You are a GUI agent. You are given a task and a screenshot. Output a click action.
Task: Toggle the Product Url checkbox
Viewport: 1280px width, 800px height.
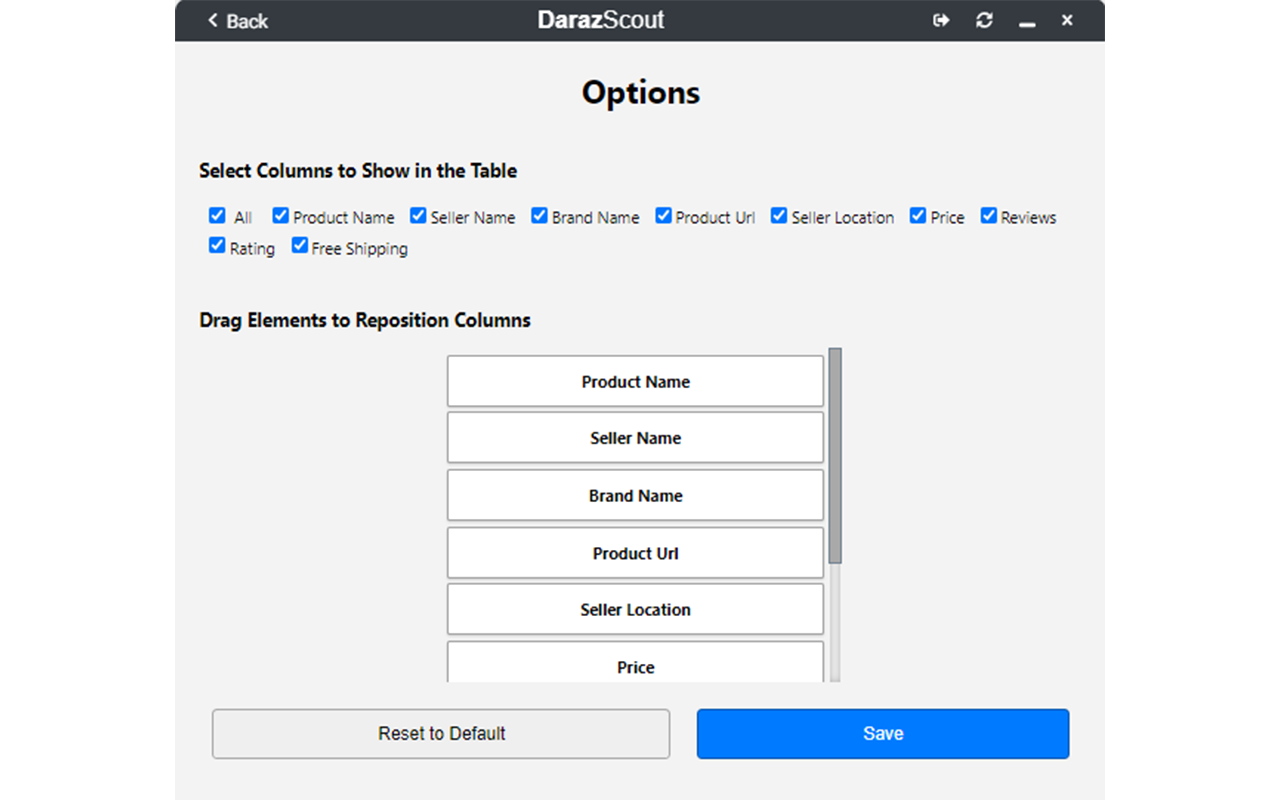point(663,216)
